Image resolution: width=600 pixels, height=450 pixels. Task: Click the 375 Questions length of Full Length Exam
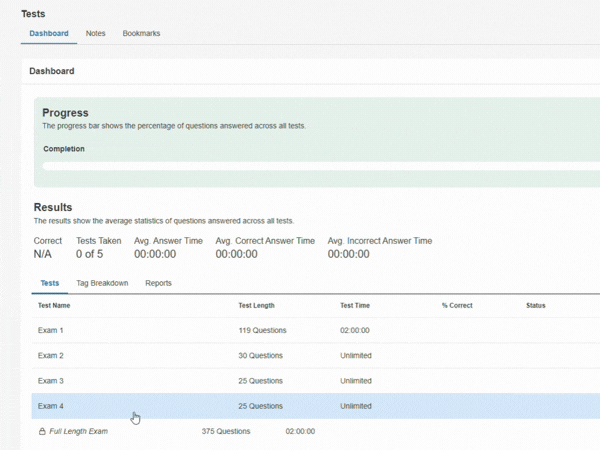coord(226,432)
